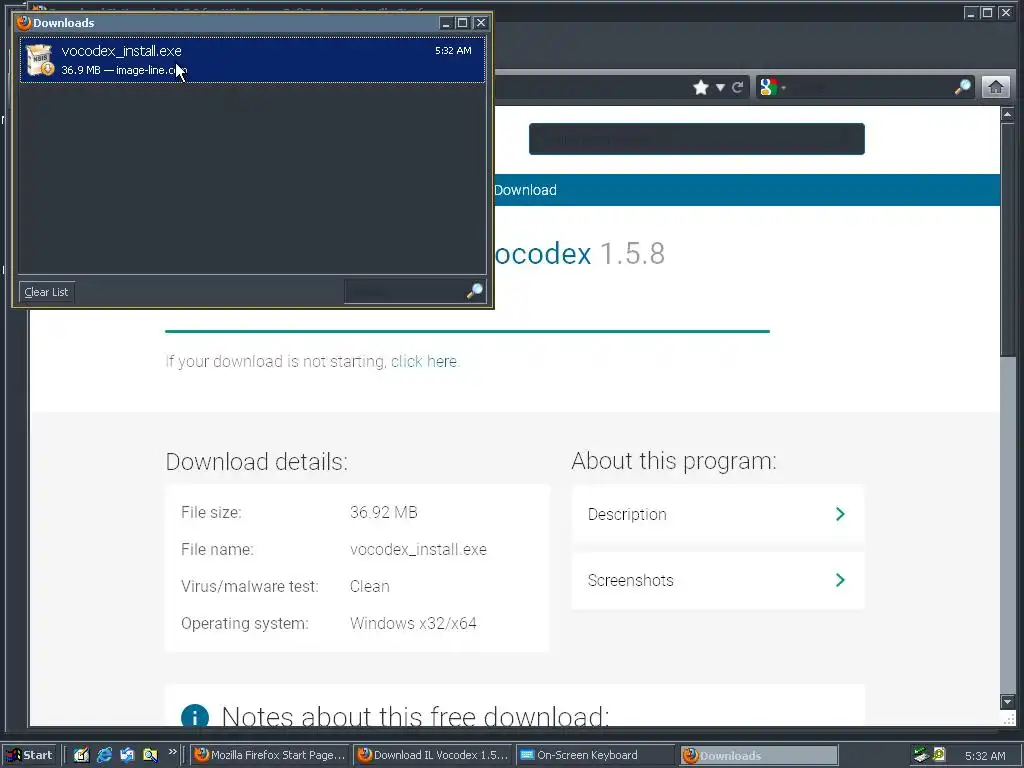Screen dimensions: 1024x768
Task: Expand the quick launch overflow chevron
Action: coord(172,752)
